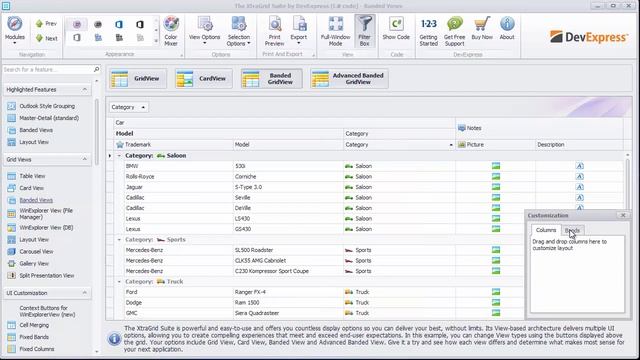Switch to CardView
This screenshot has height=360, width=640.
point(203,78)
